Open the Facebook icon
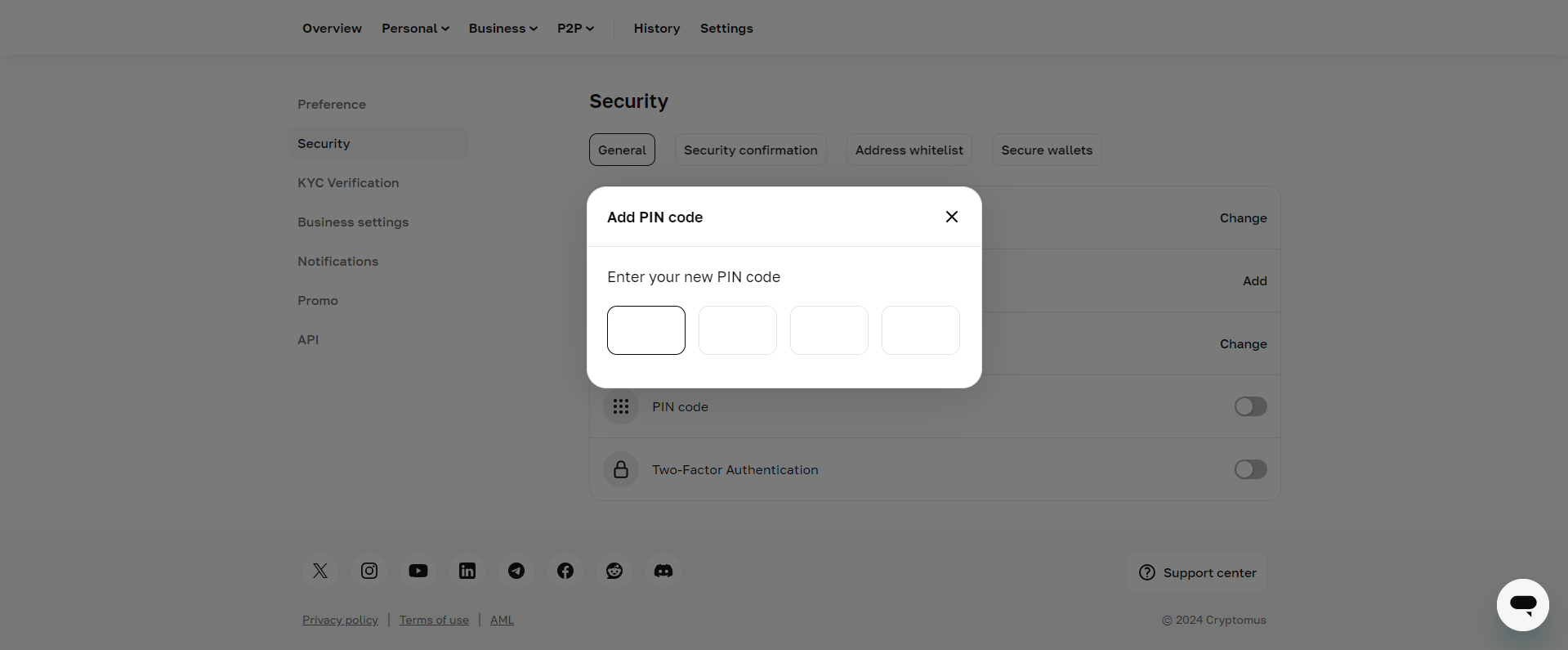 pyautogui.click(x=565, y=570)
